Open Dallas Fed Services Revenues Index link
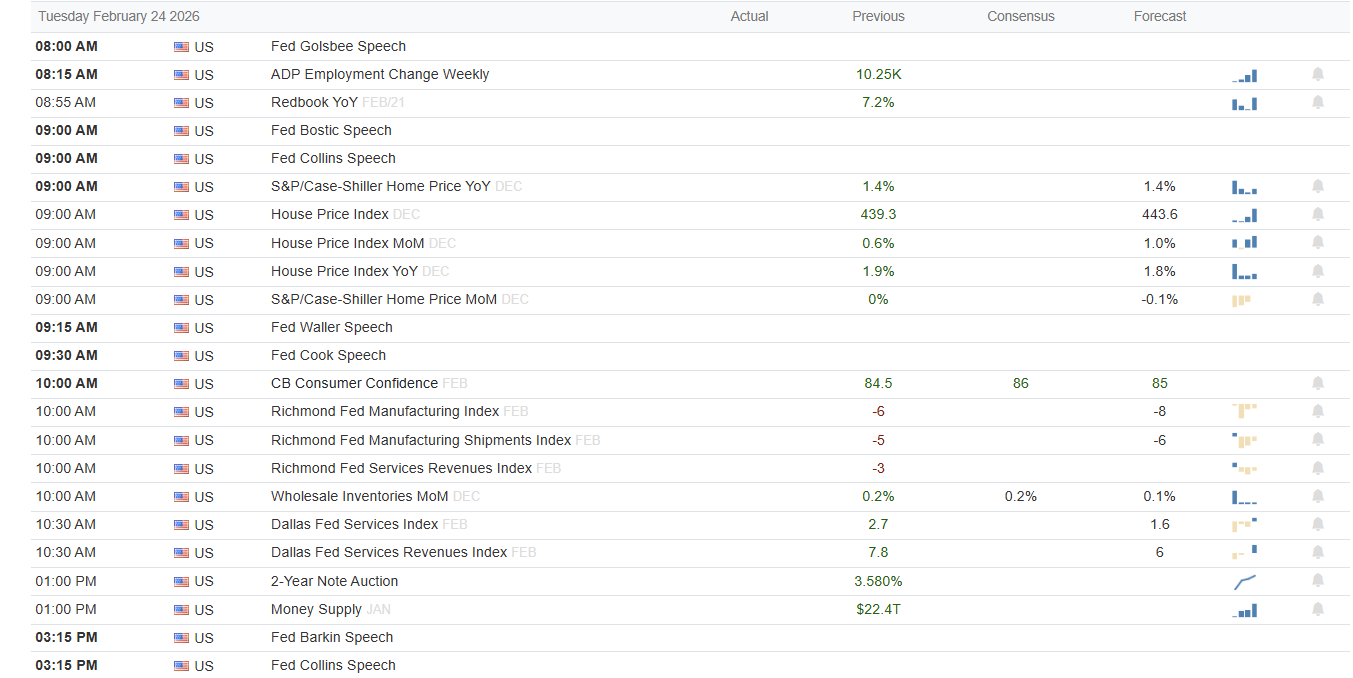The height and width of the screenshot is (678, 1353). 388,553
